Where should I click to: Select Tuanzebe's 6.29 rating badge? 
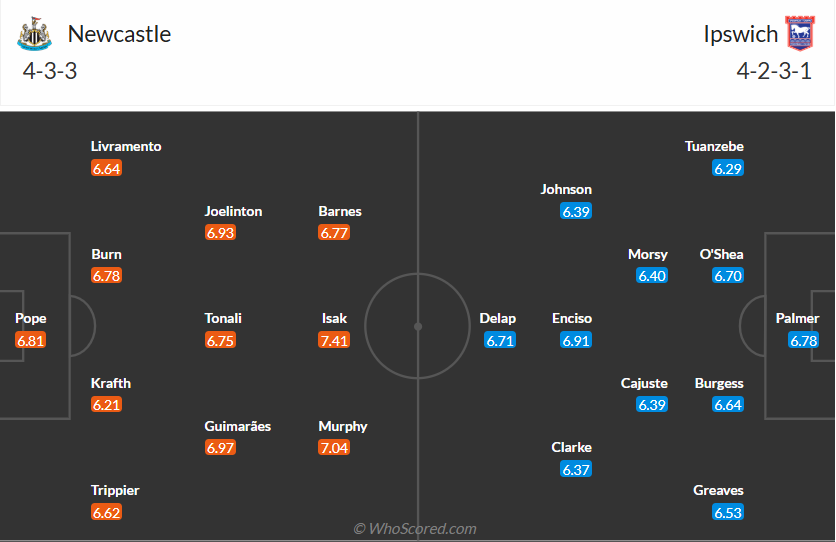[x=728, y=168]
